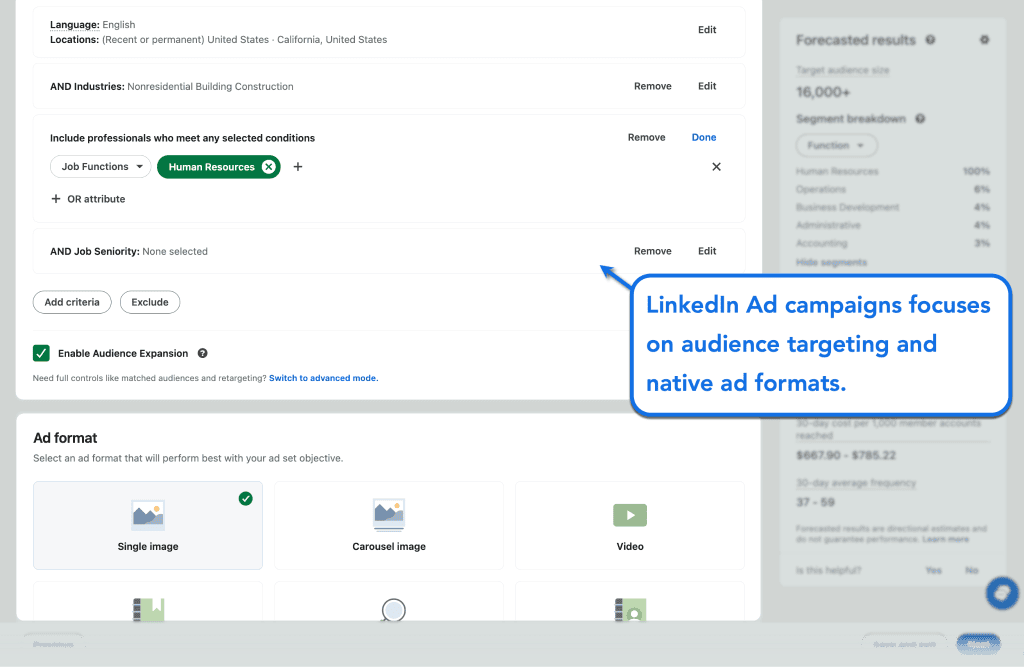The width and height of the screenshot is (1024, 667).
Task: Select the ad format card under Carousel image
Action: coord(389,601)
